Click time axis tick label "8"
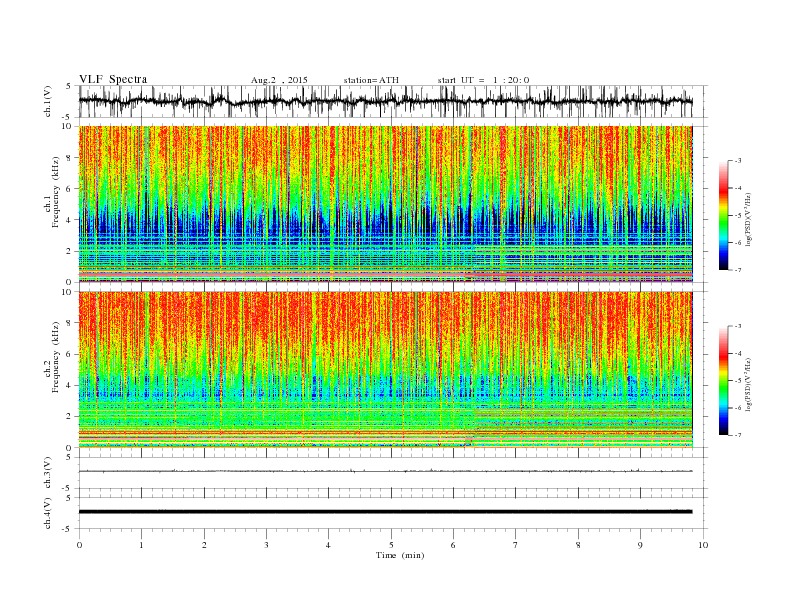The height and width of the screenshot is (612, 792). [578, 545]
